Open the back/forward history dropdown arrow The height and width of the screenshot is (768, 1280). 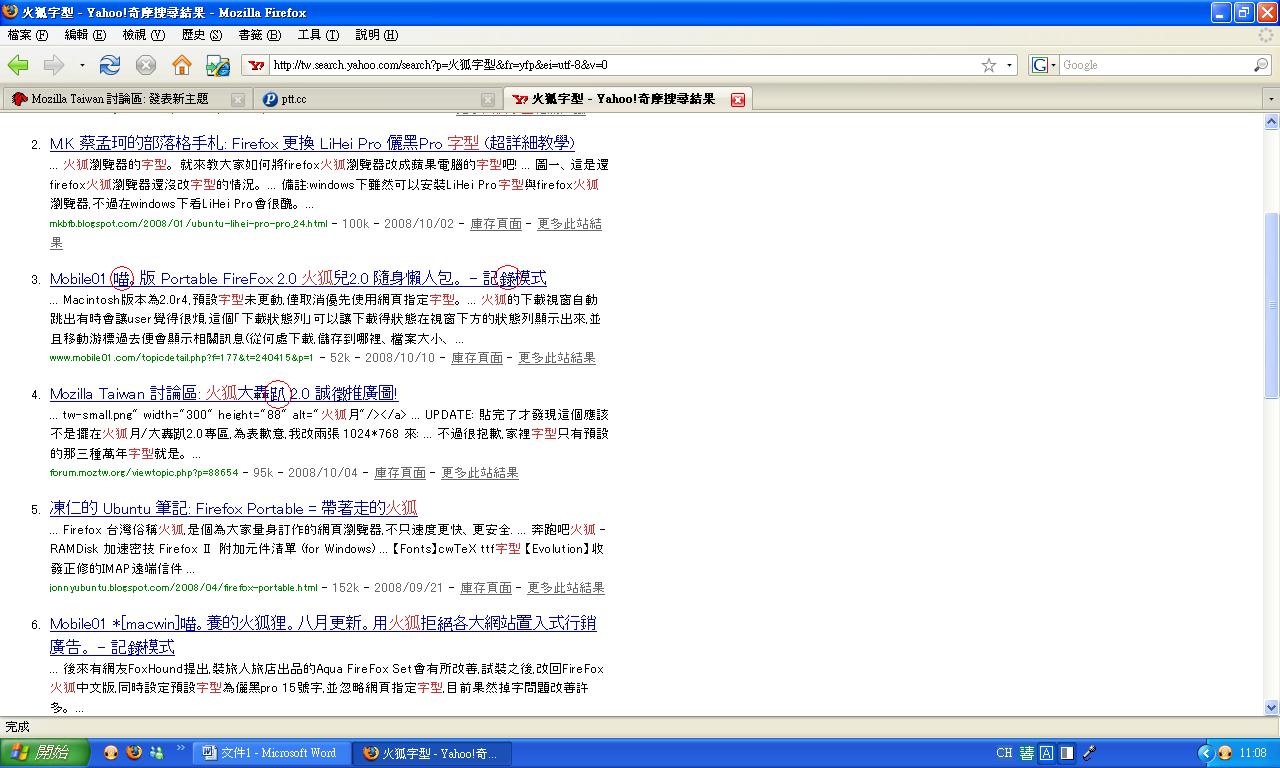(82, 65)
